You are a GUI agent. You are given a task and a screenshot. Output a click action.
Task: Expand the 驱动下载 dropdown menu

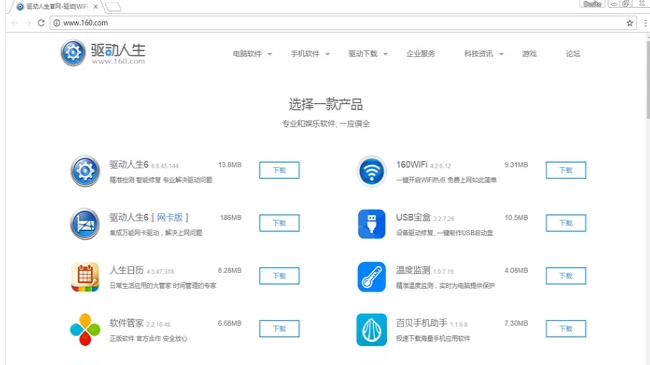click(x=368, y=54)
